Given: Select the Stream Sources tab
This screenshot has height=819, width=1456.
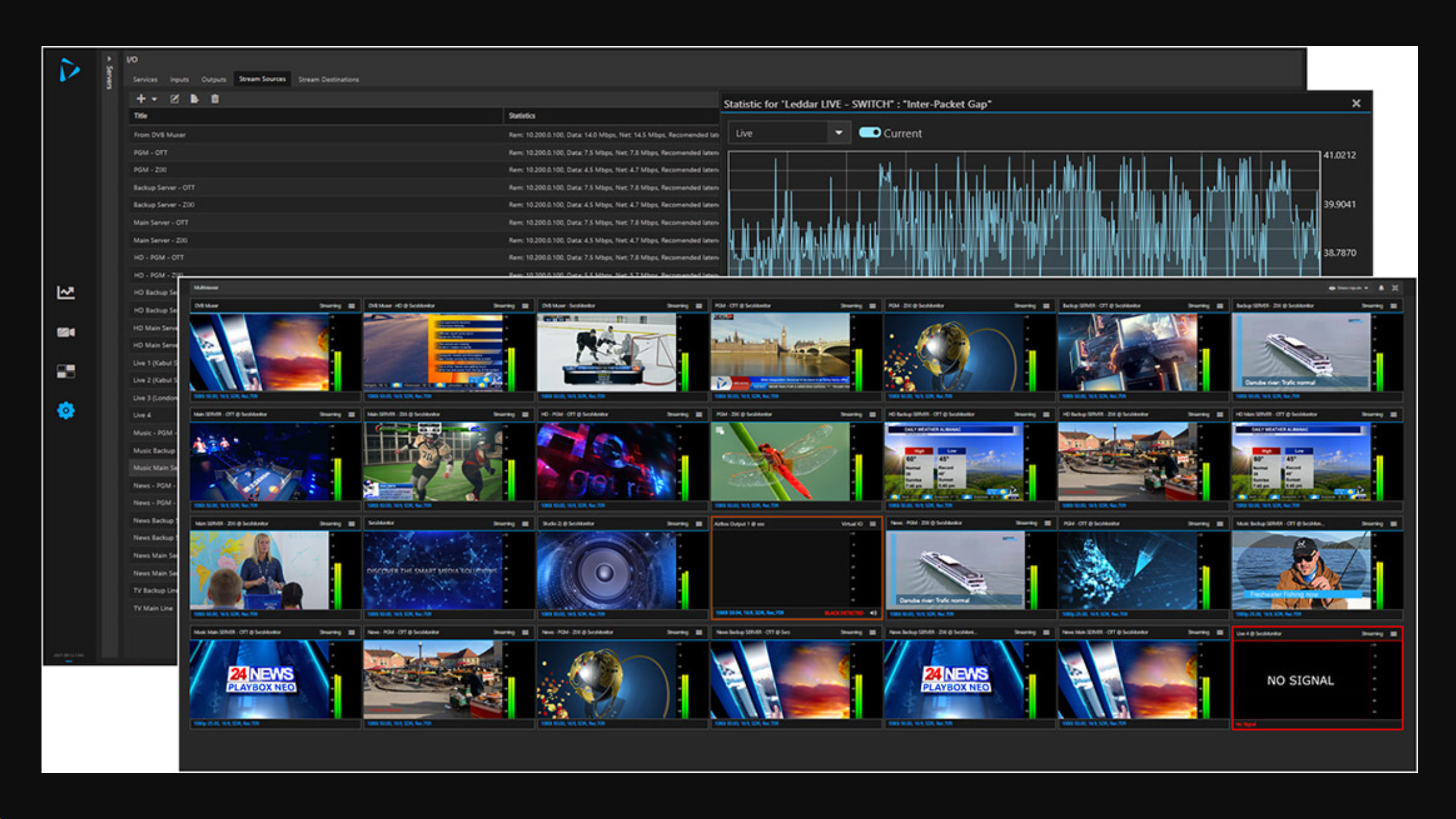Looking at the screenshot, I should click(x=262, y=79).
